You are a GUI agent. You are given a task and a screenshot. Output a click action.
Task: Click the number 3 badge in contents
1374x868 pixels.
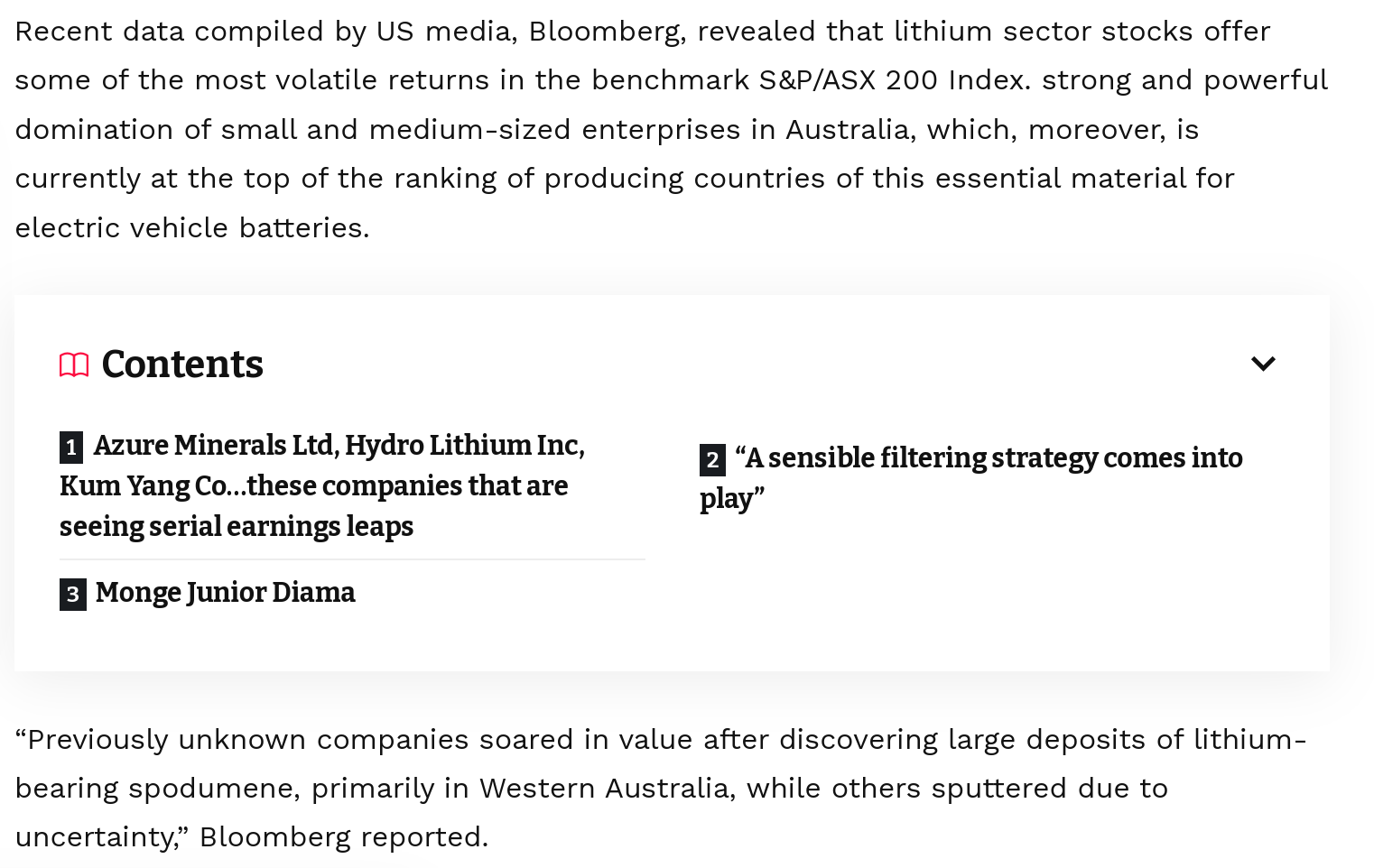[73, 595]
